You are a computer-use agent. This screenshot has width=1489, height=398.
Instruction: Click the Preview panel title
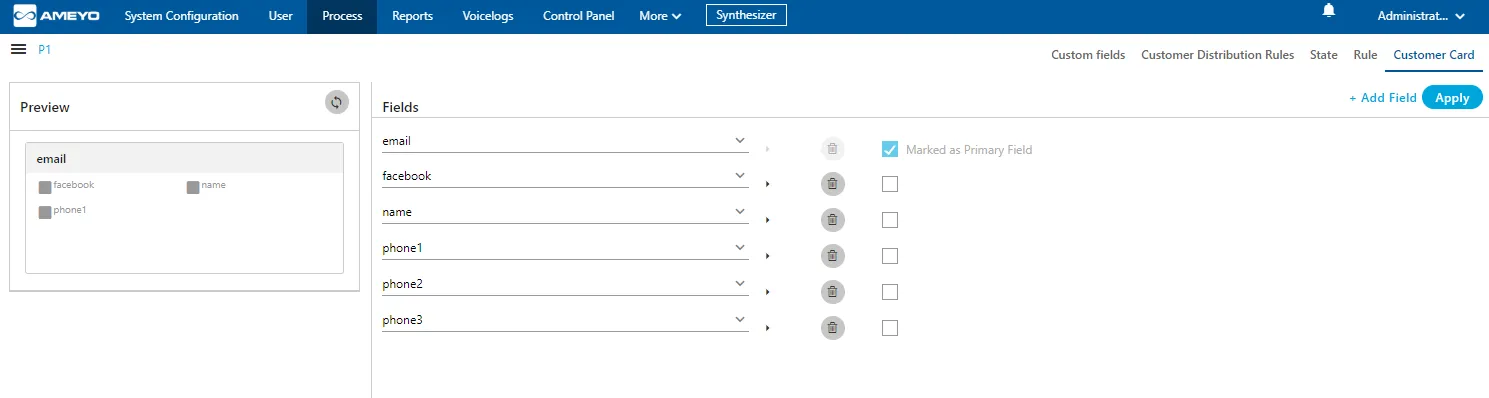pyautogui.click(x=45, y=107)
